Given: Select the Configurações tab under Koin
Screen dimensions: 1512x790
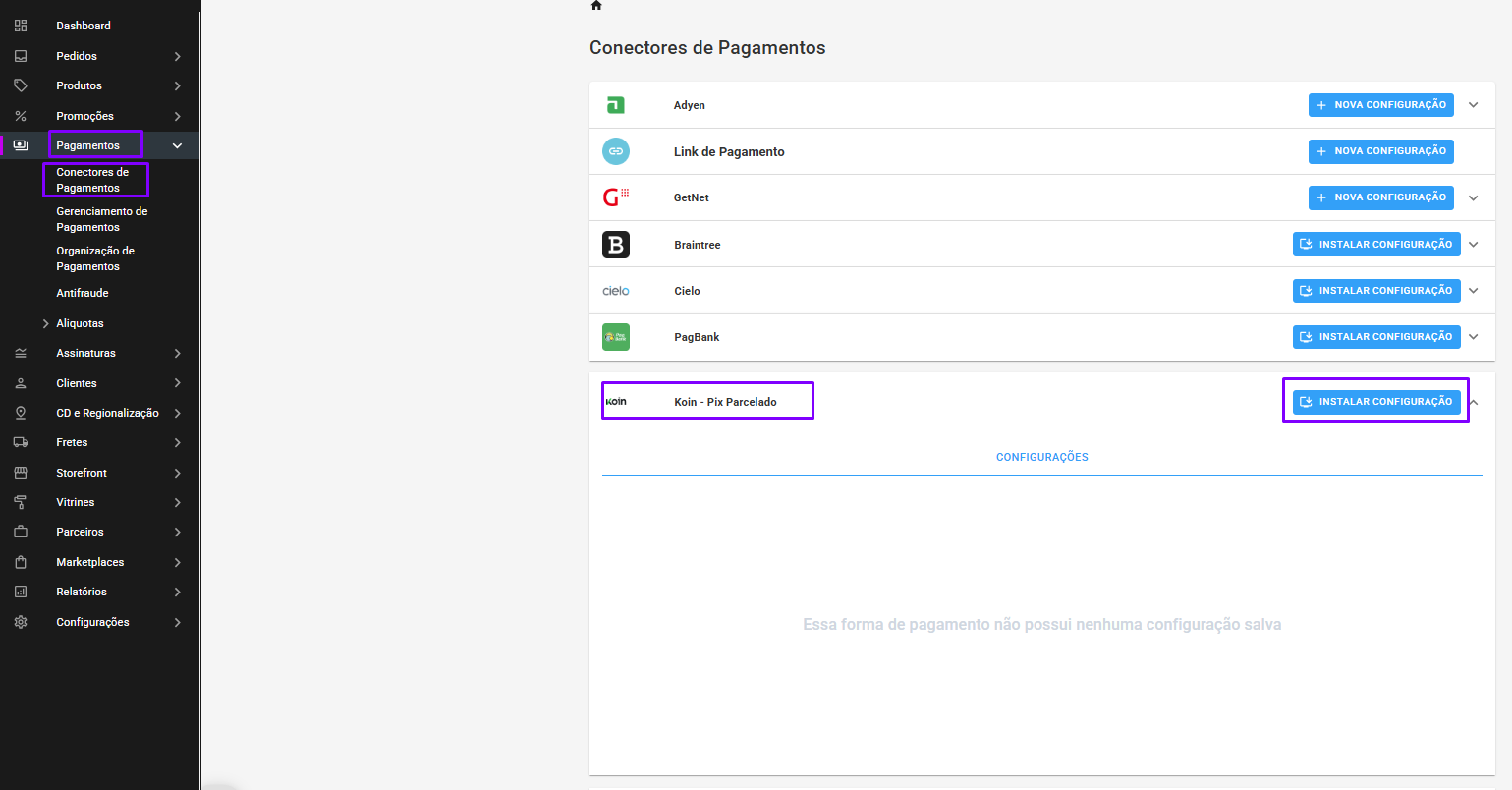Looking at the screenshot, I should click(x=1042, y=457).
